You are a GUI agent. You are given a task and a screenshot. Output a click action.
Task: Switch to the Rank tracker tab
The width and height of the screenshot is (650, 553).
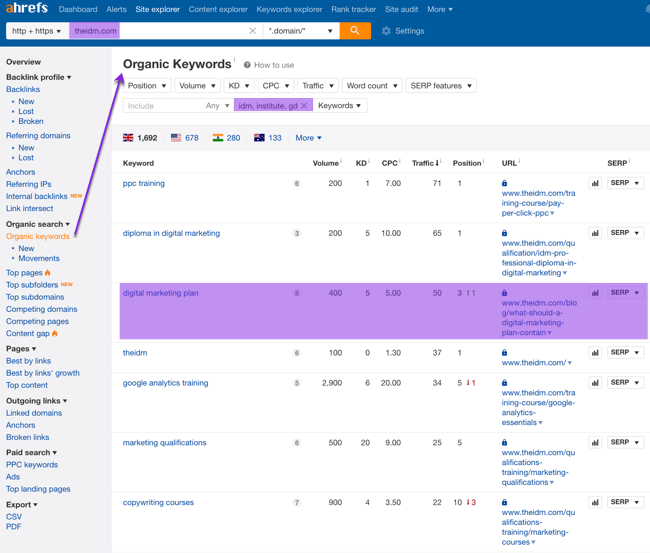(353, 9)
